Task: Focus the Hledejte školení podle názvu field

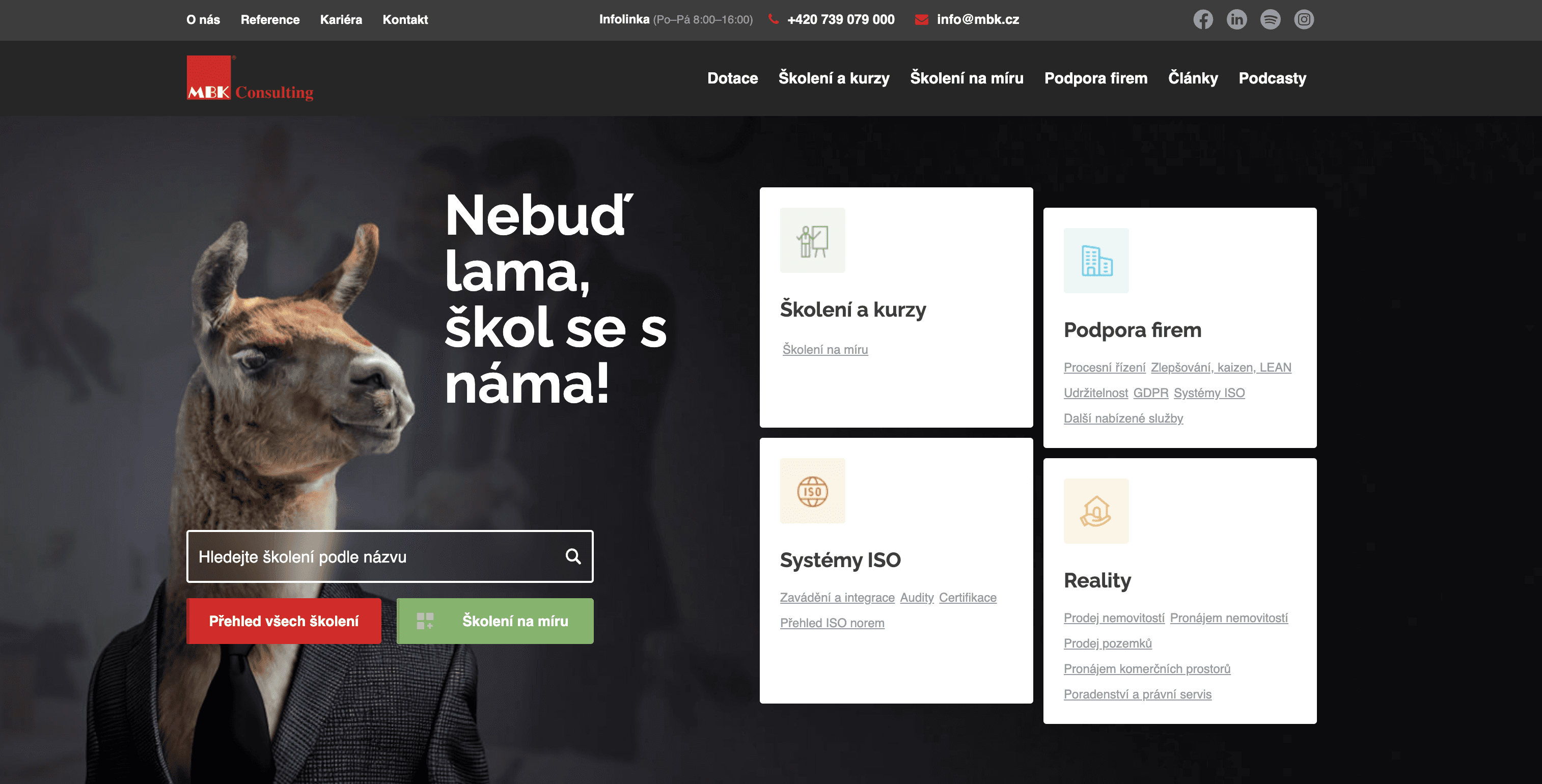Action: [390, 556]
